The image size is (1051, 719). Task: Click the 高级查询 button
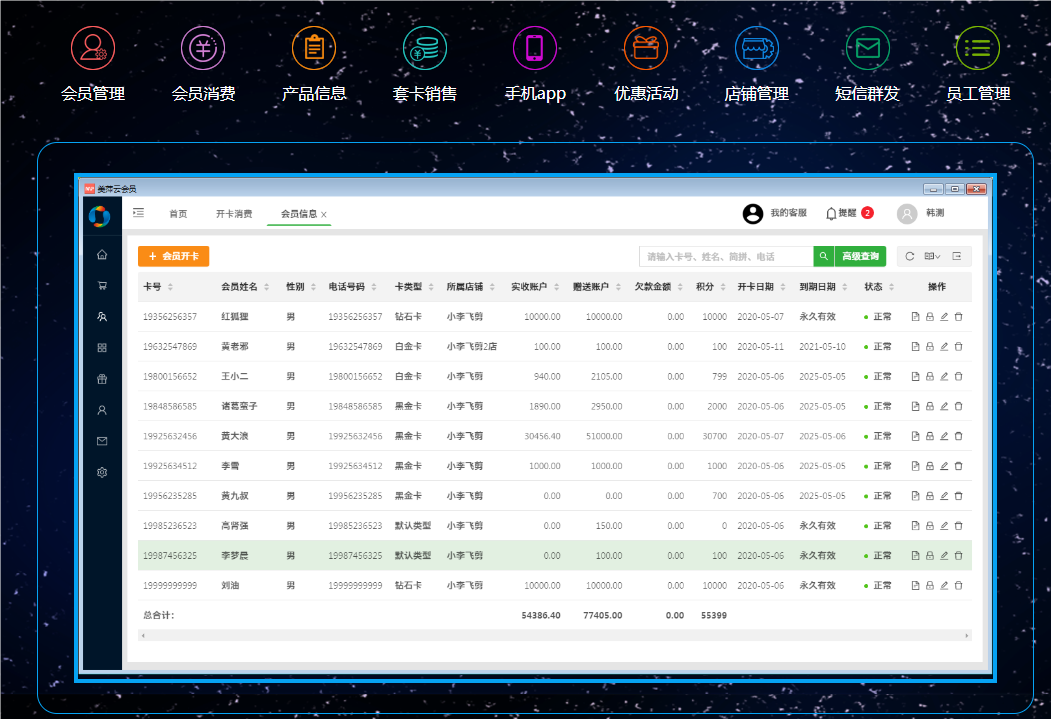860,256
